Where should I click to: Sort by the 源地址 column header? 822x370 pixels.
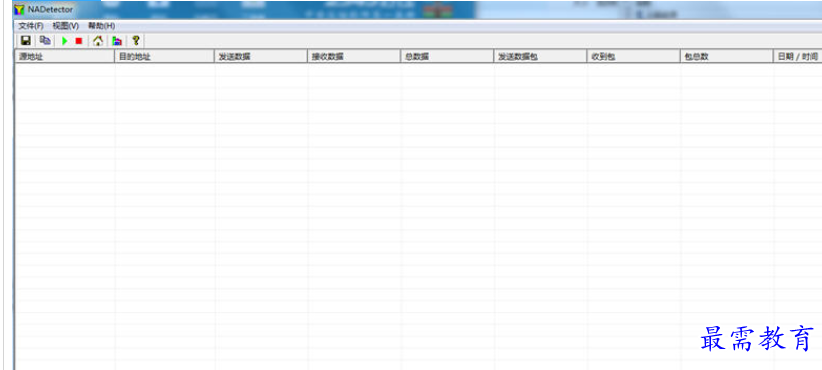tap(64, 57)
